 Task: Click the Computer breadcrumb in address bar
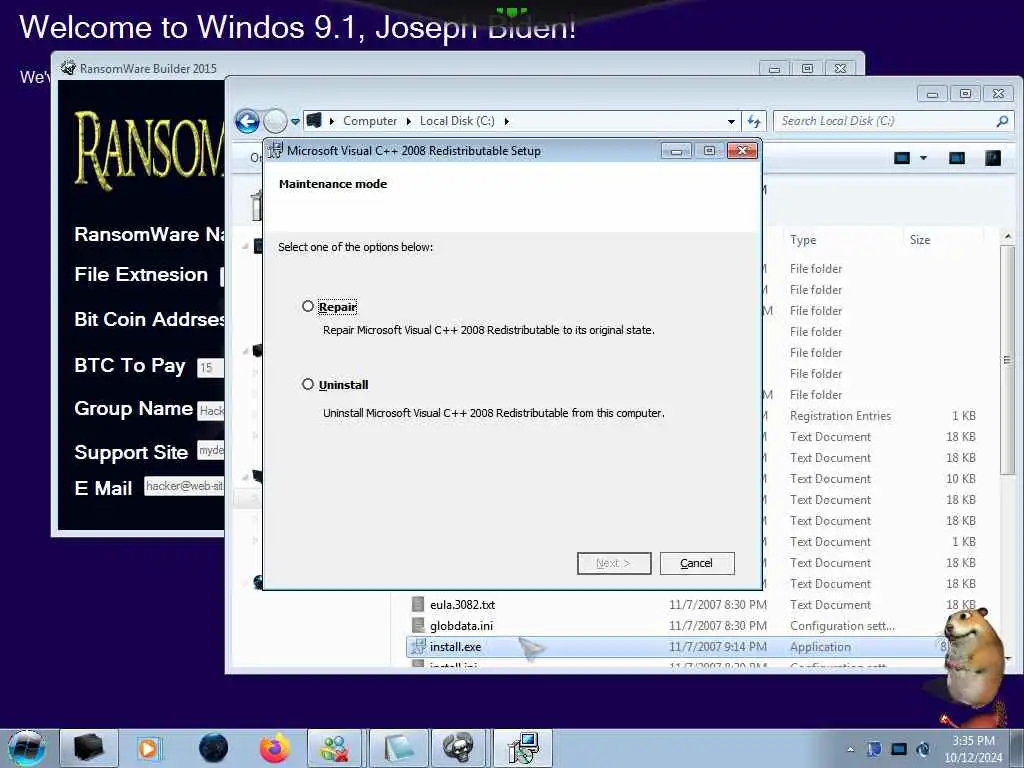pos(370,121)
